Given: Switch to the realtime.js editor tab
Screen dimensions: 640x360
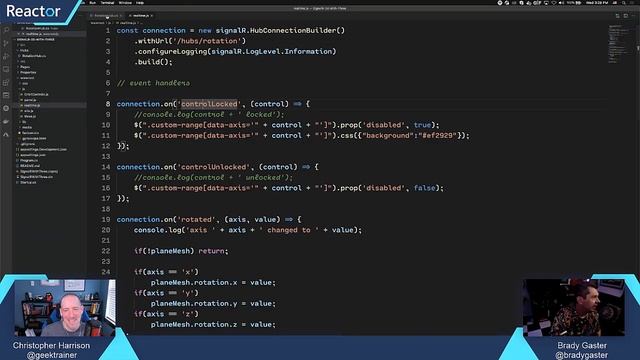Looking at the screenshot, I should pyautogui.click(x=141, y=16).
